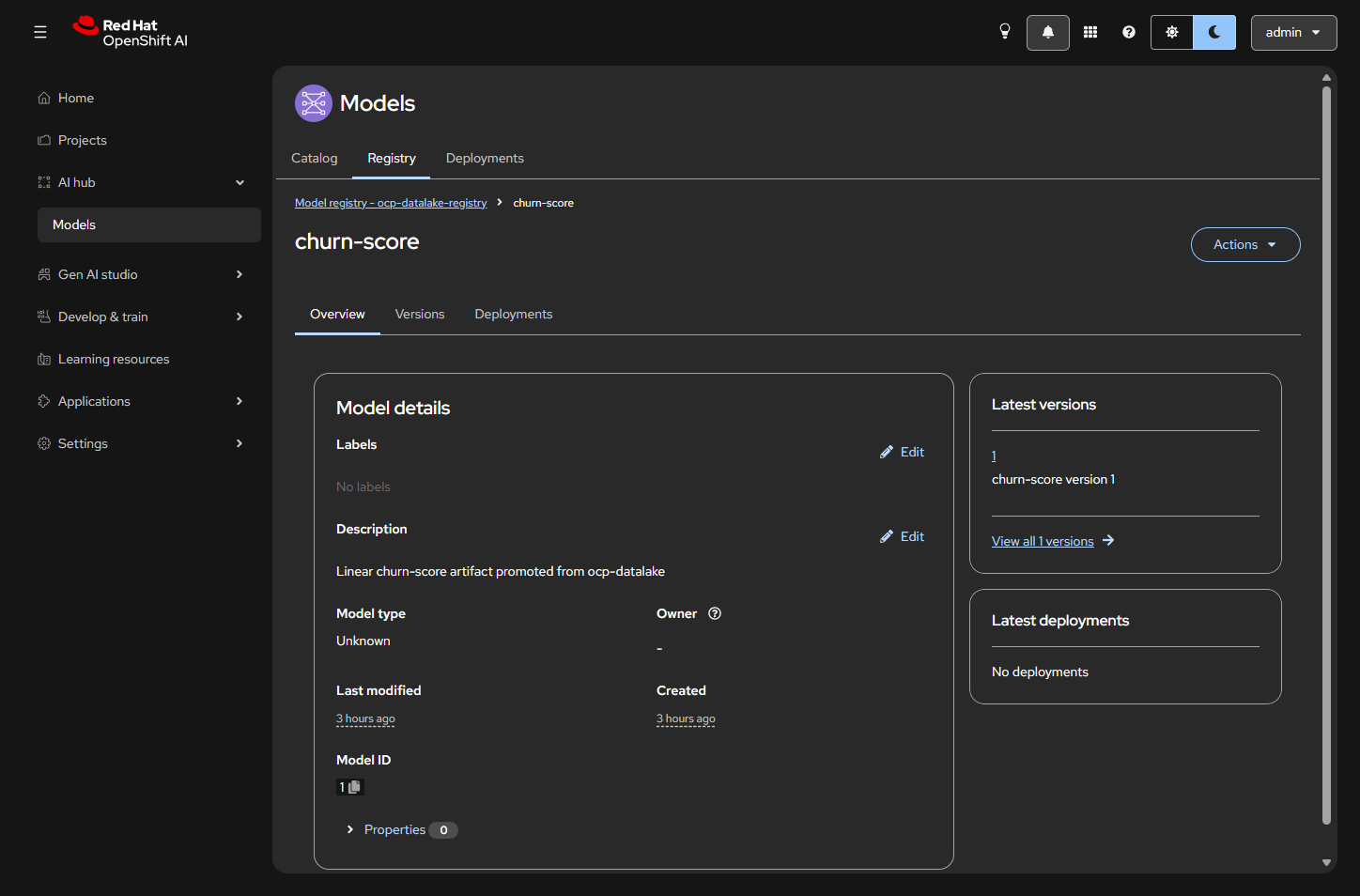
Task: Go to Home in sidebar
Action: point(149,98)
